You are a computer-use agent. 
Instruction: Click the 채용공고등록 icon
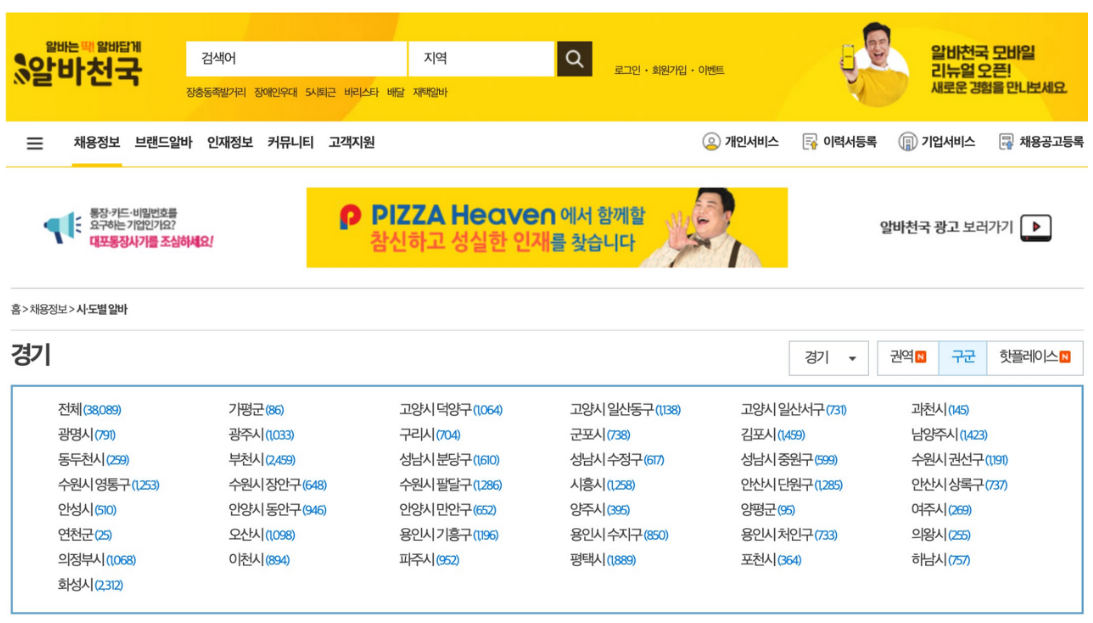(1006, 142)
